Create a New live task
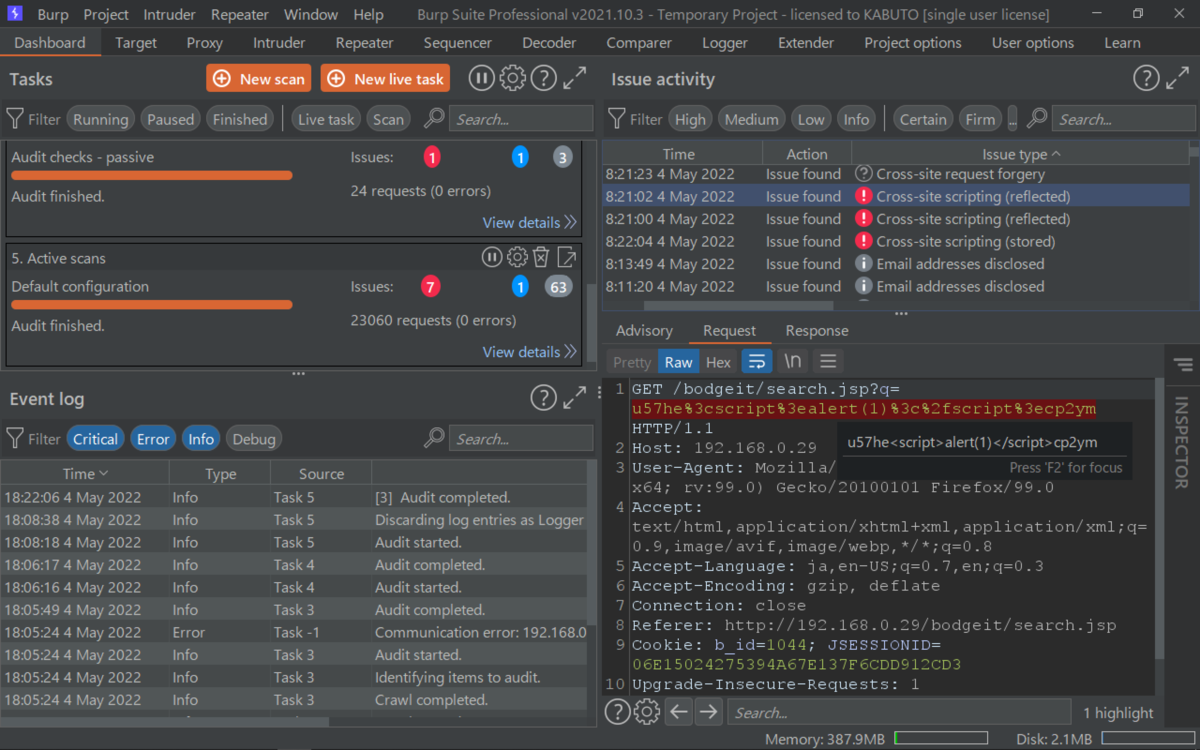1200x750 pixels. coord(385,79)
